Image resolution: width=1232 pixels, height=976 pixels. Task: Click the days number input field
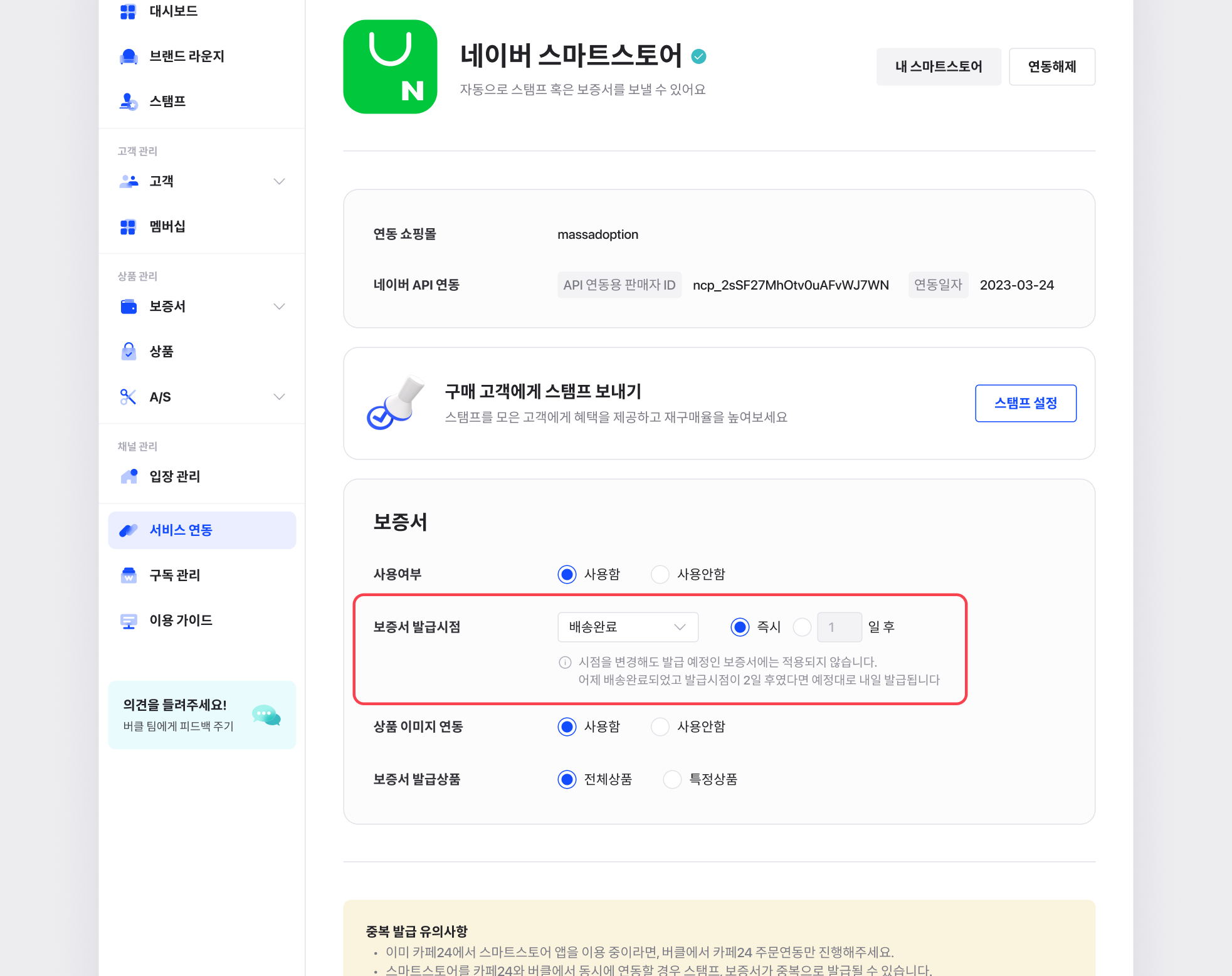click(x=839, y=627)
